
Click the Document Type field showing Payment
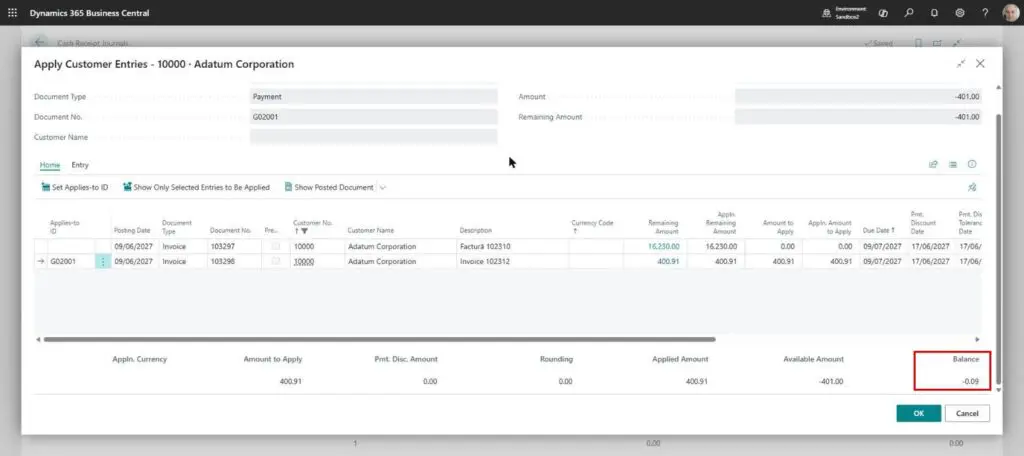tap(374, 97)
